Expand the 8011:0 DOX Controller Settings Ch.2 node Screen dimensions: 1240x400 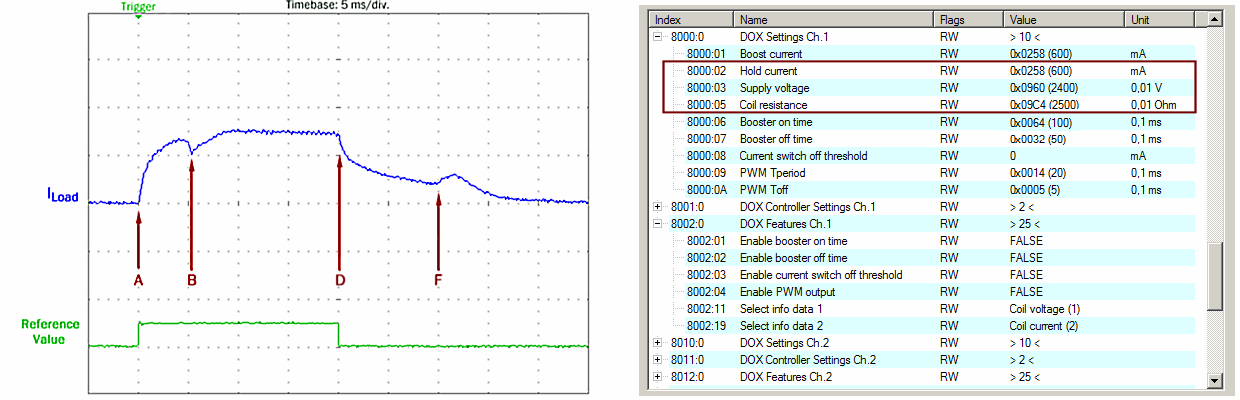pyautogui.click(x=657, y=360)
